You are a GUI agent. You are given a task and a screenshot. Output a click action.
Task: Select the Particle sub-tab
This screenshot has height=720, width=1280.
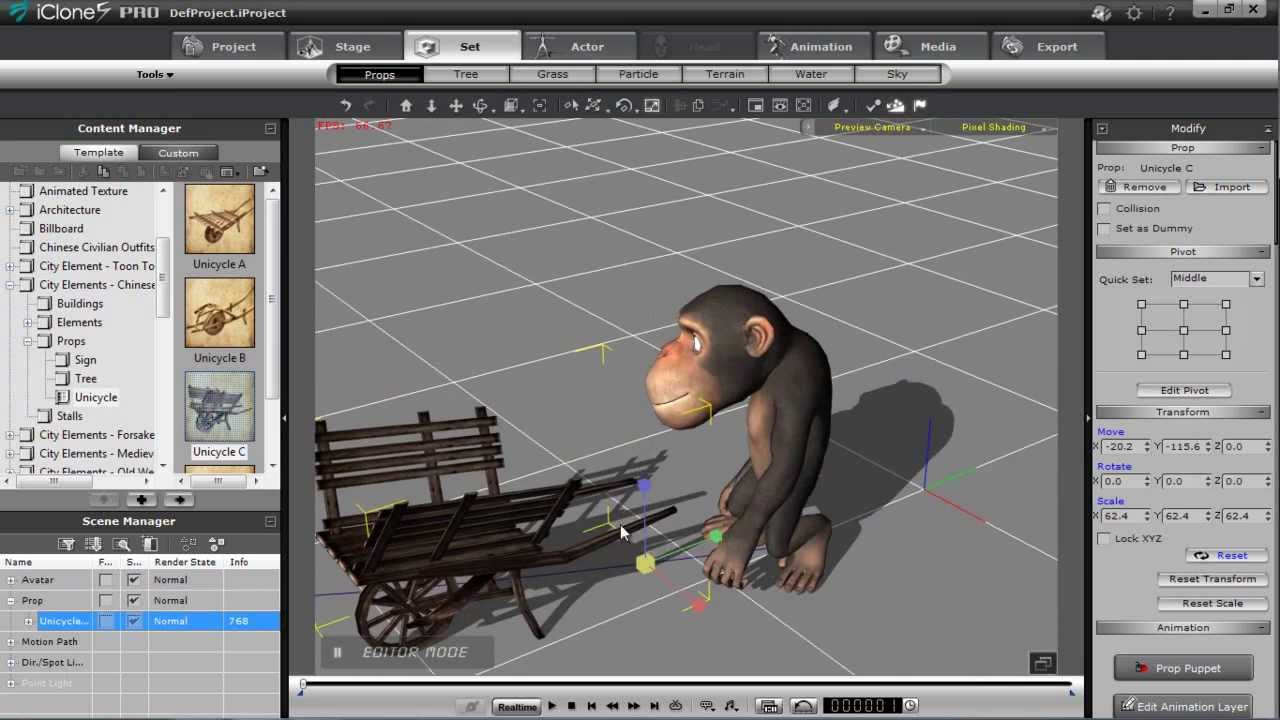[638, 74]
